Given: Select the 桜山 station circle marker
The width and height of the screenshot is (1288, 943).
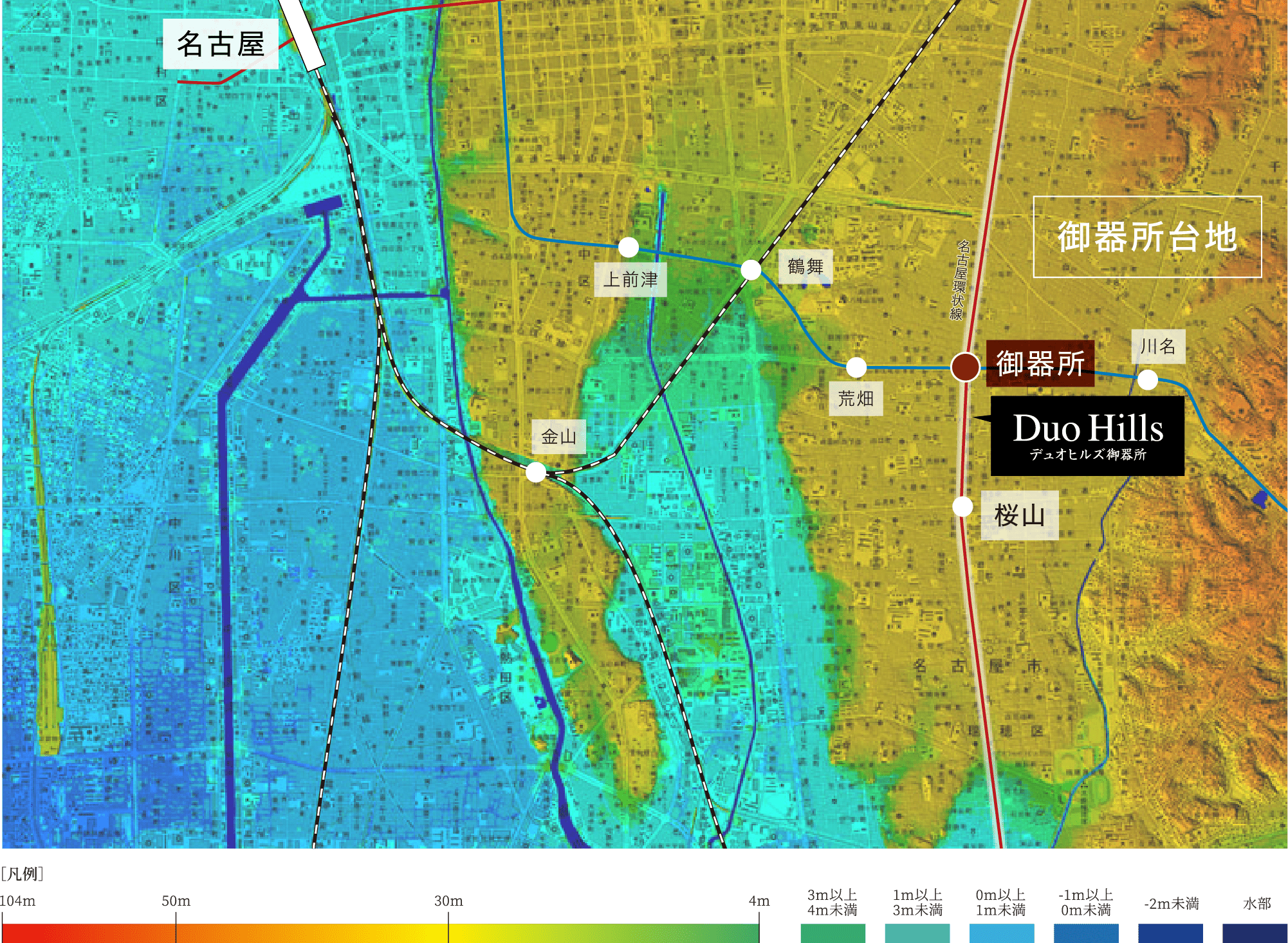Looking at the screenshot, I should point(962,506).
